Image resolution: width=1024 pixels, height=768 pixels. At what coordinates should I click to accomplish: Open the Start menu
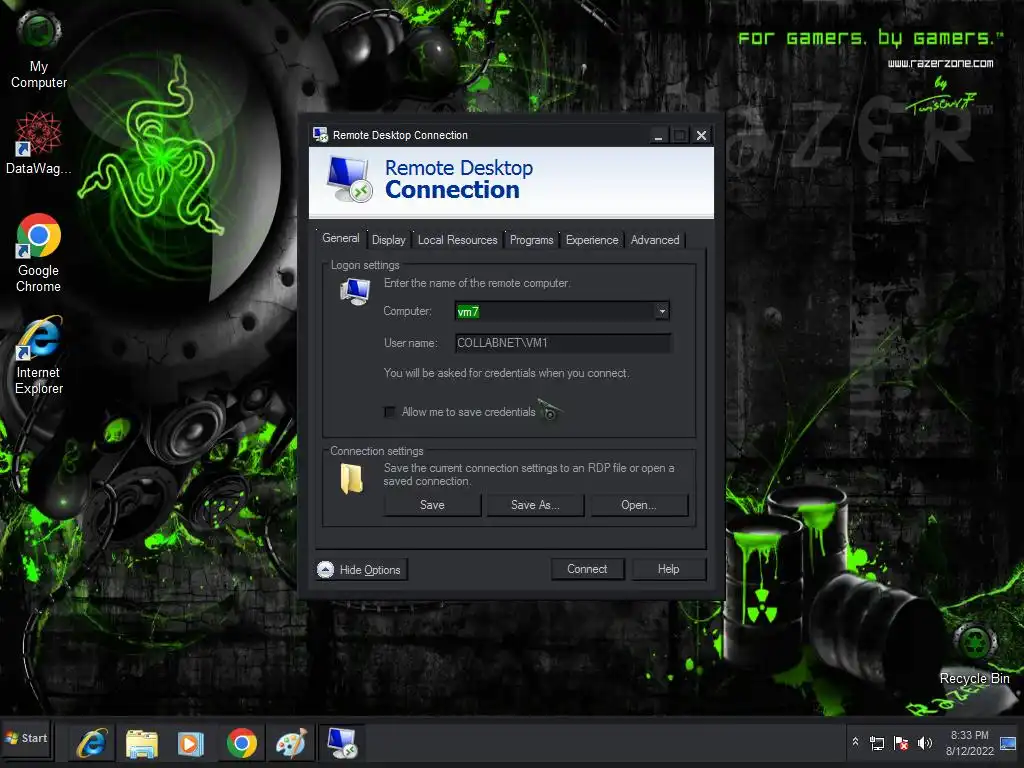(x=27, y=739)
